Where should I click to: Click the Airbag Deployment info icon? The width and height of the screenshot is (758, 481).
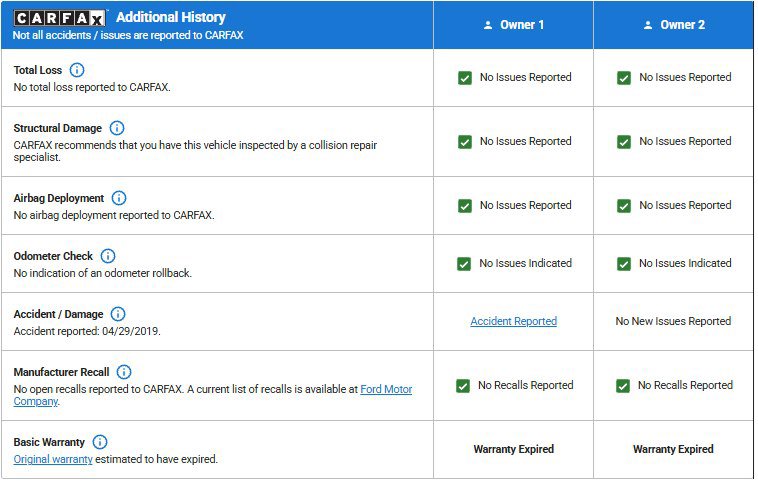click(119, 198)
